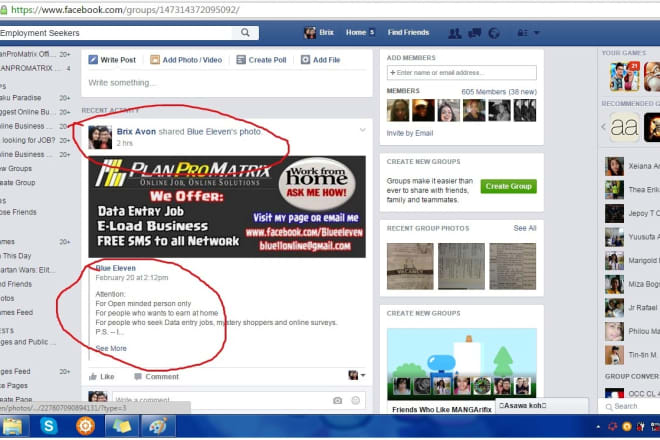Open Friends Who Like MANGArifix ad image
This screenshot has width=660, height=440.
coord(462,364)
